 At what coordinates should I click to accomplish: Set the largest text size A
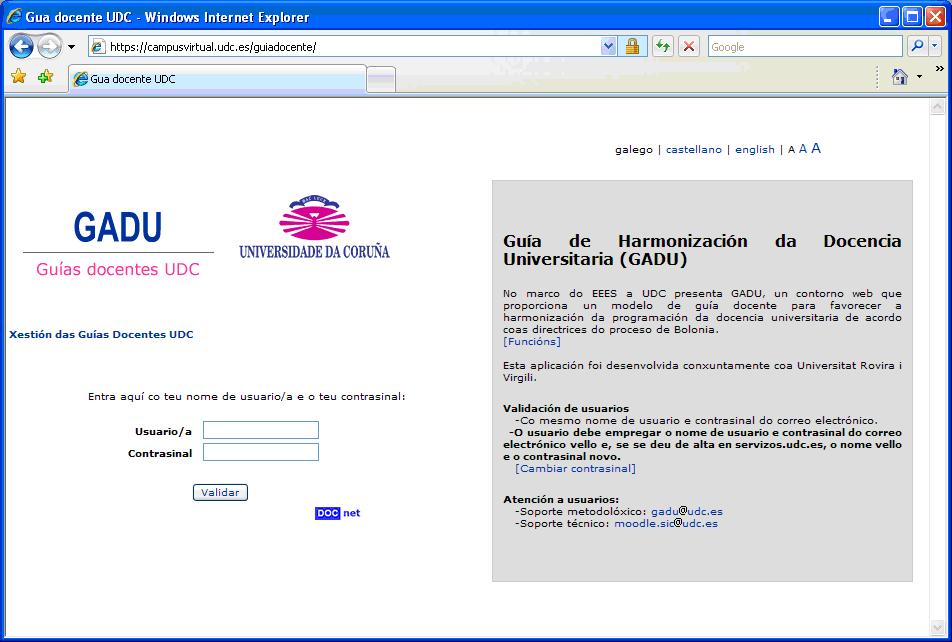tap(816, 148)
